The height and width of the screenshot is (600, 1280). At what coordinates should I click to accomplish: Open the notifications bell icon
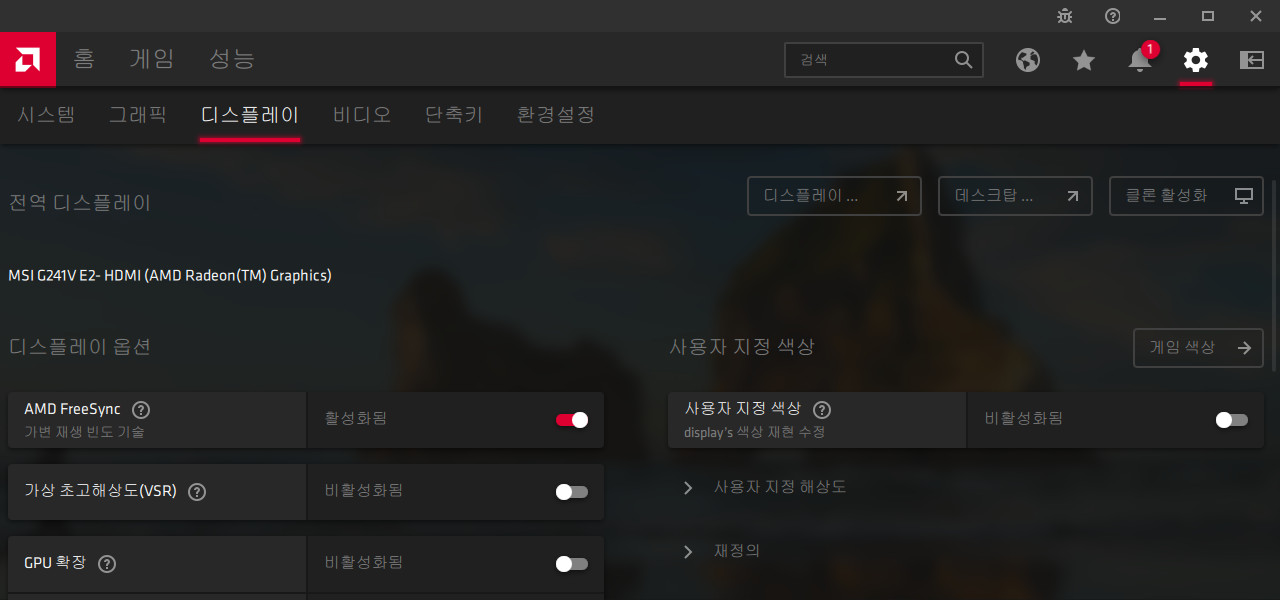pyautogui.click(x=1140, y=60)
